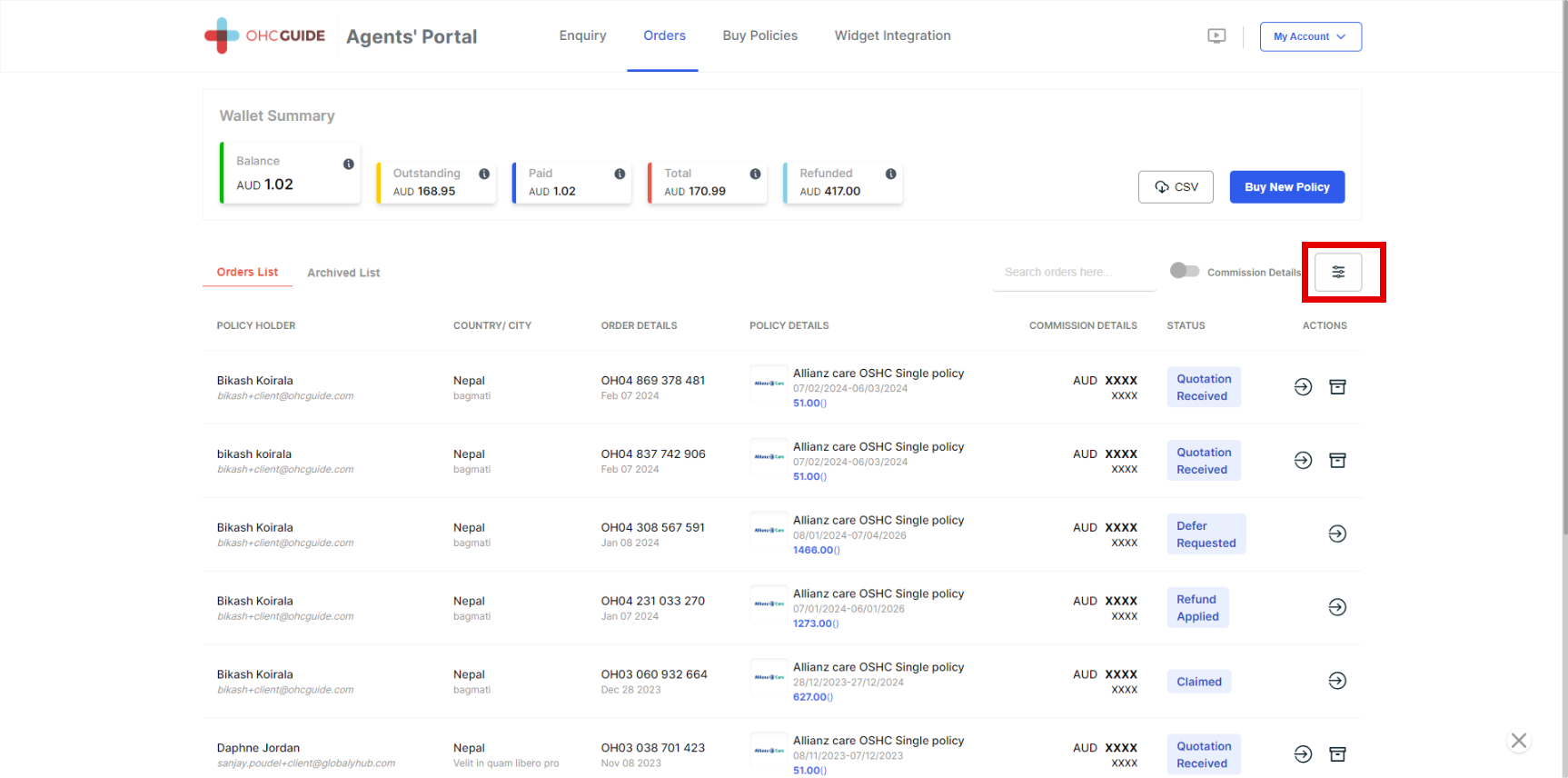Open Widget Integration page
The image size is (1568, 778).
892,35
